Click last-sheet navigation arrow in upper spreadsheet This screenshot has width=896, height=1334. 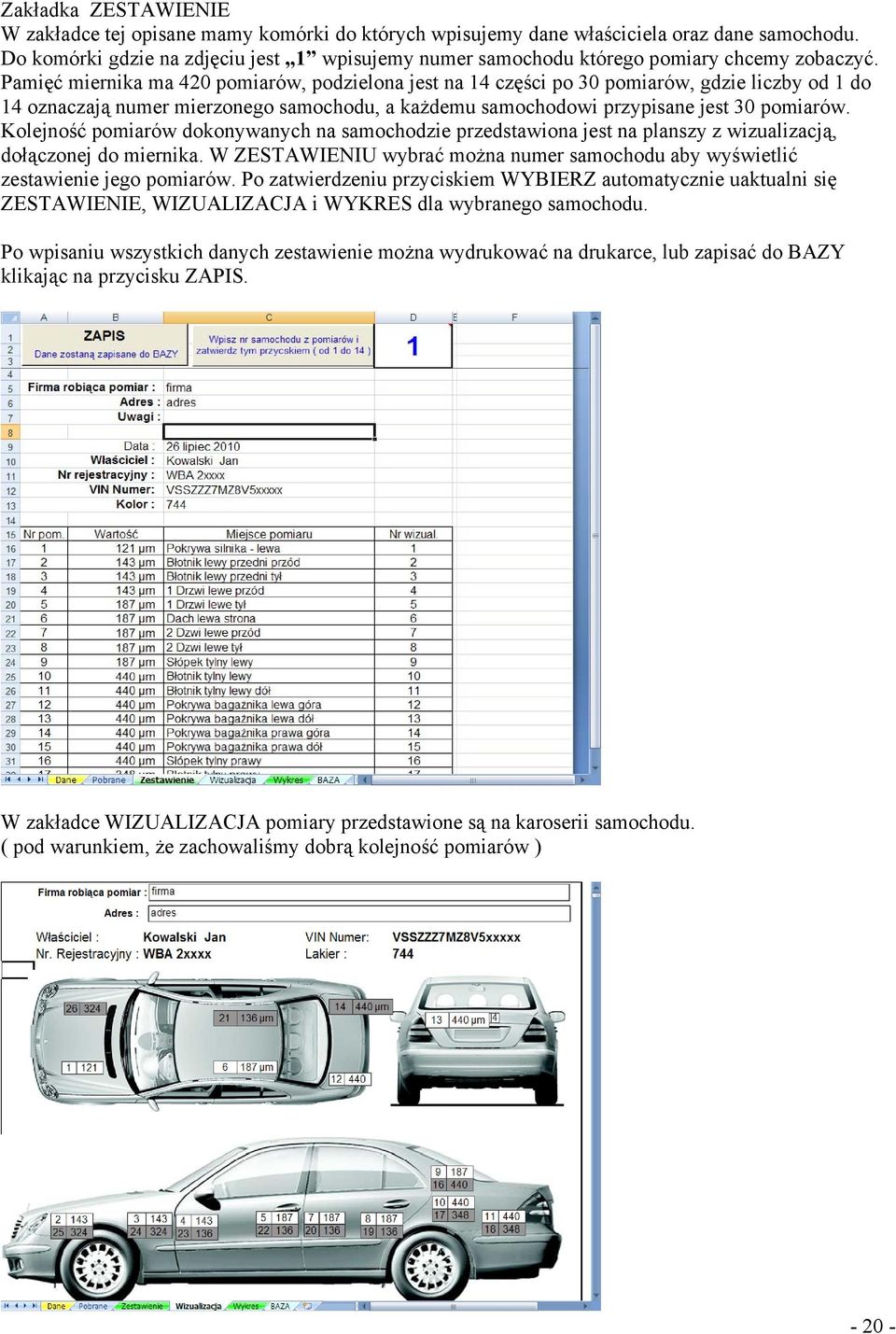point(42,779)
